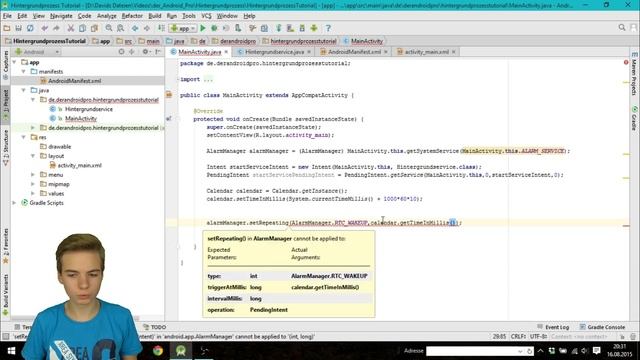Click the Redo arrow icon

(56, 28)
